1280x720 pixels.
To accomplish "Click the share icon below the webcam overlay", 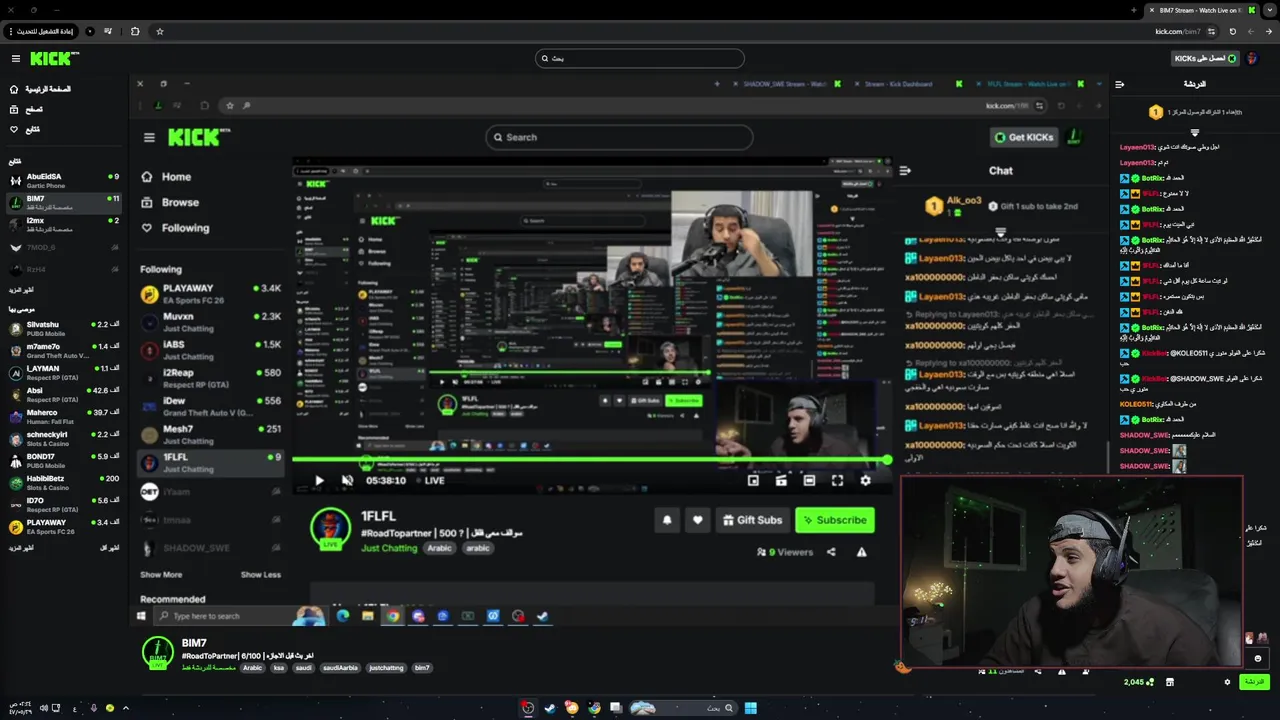I will (x=1038, y=671).
